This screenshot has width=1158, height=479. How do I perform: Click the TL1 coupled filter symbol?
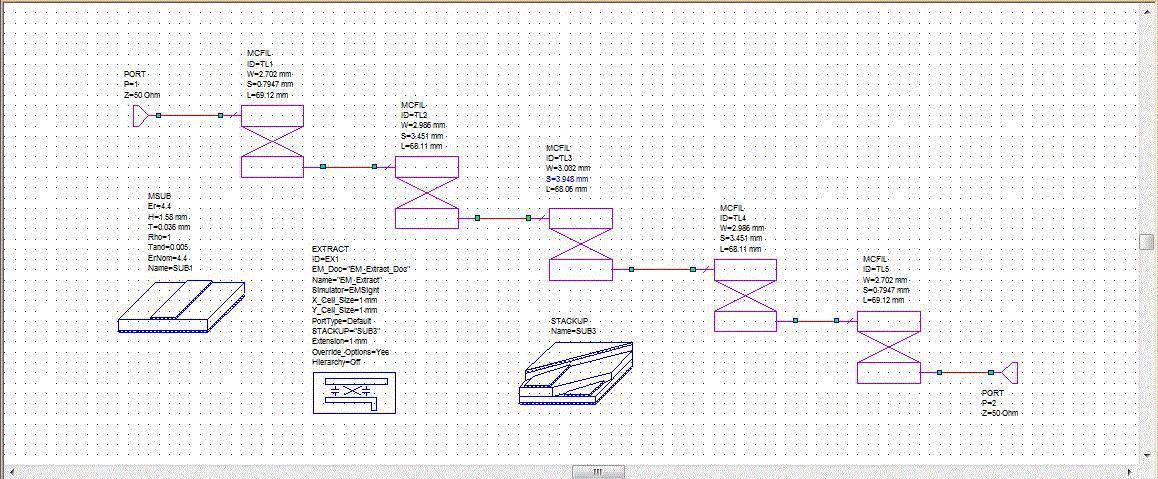pyautogui.click(x=273, y=141)
